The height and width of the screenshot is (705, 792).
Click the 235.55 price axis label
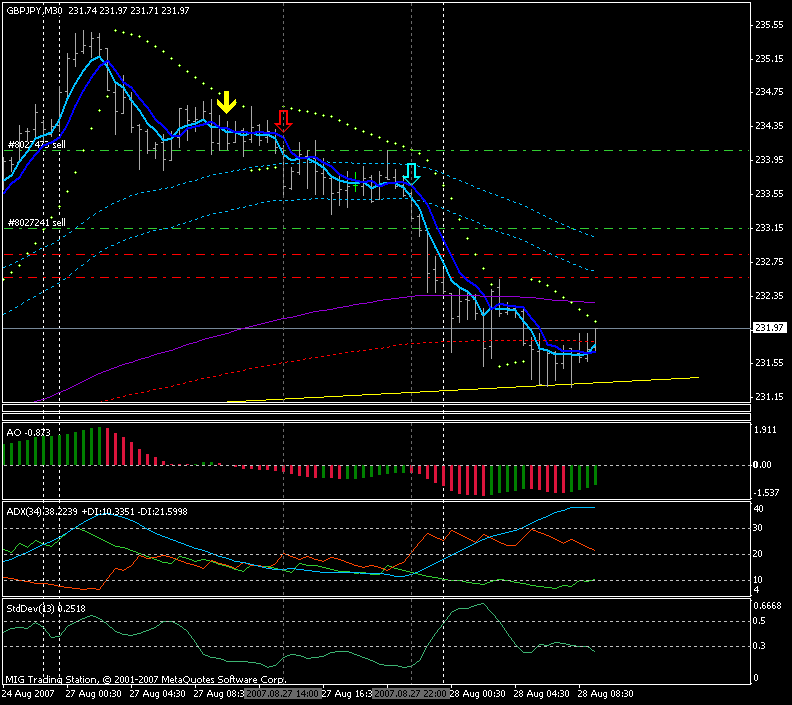pyautogui.click(x=769, y=24)
